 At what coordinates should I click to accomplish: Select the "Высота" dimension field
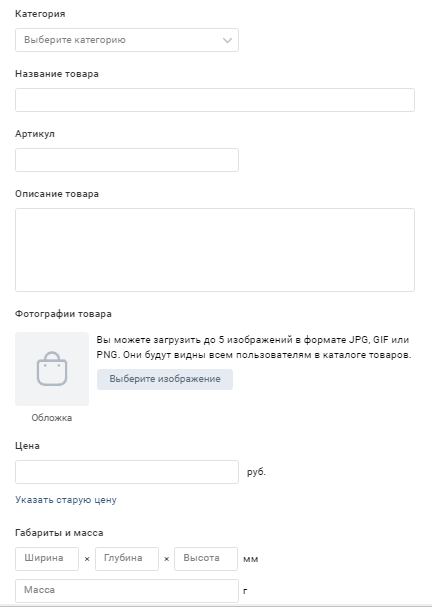pyautogui.click(x=206, y=559)
